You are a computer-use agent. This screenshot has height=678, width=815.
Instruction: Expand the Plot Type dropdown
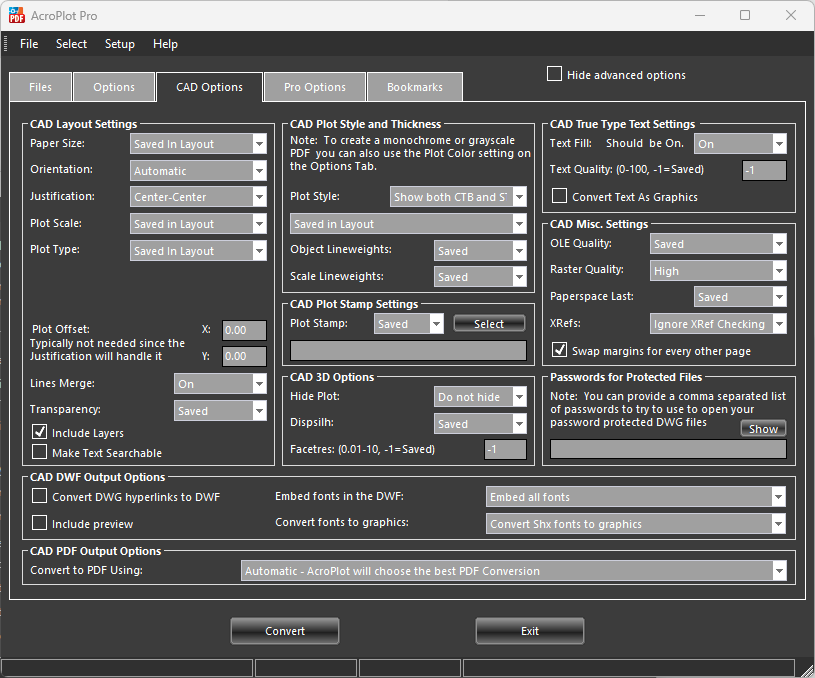click(199, 251)
